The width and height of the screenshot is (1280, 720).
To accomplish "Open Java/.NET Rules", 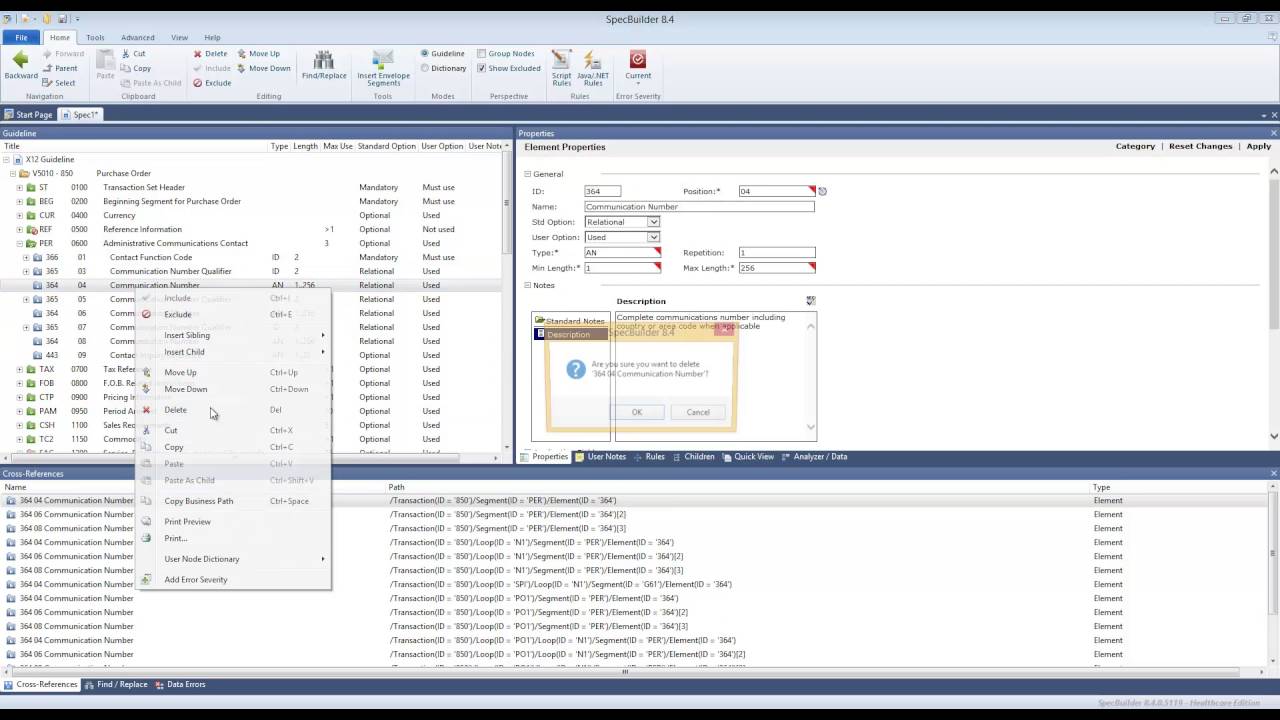I will pyautogui.click(x=593, y=68).
